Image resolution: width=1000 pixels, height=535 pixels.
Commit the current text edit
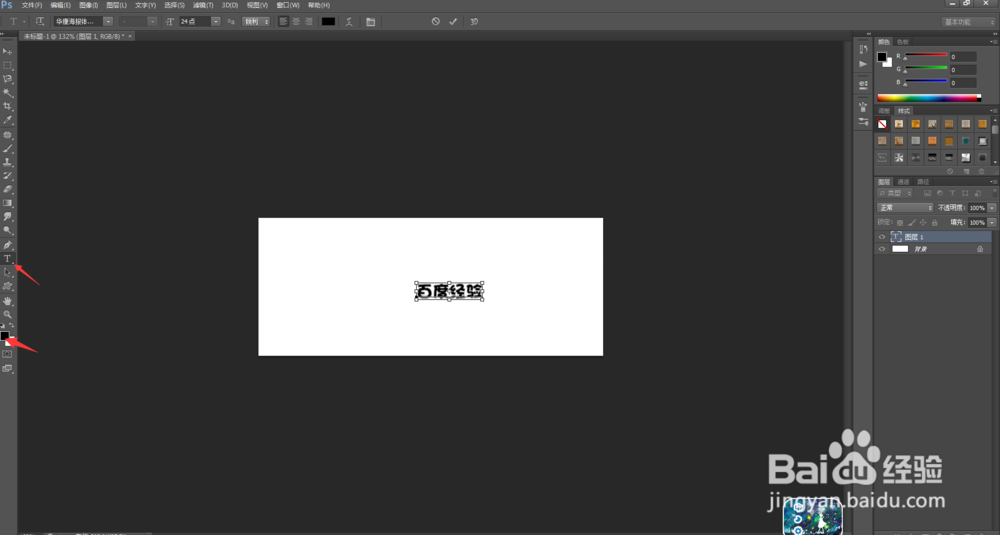click(x=453, y=21)
